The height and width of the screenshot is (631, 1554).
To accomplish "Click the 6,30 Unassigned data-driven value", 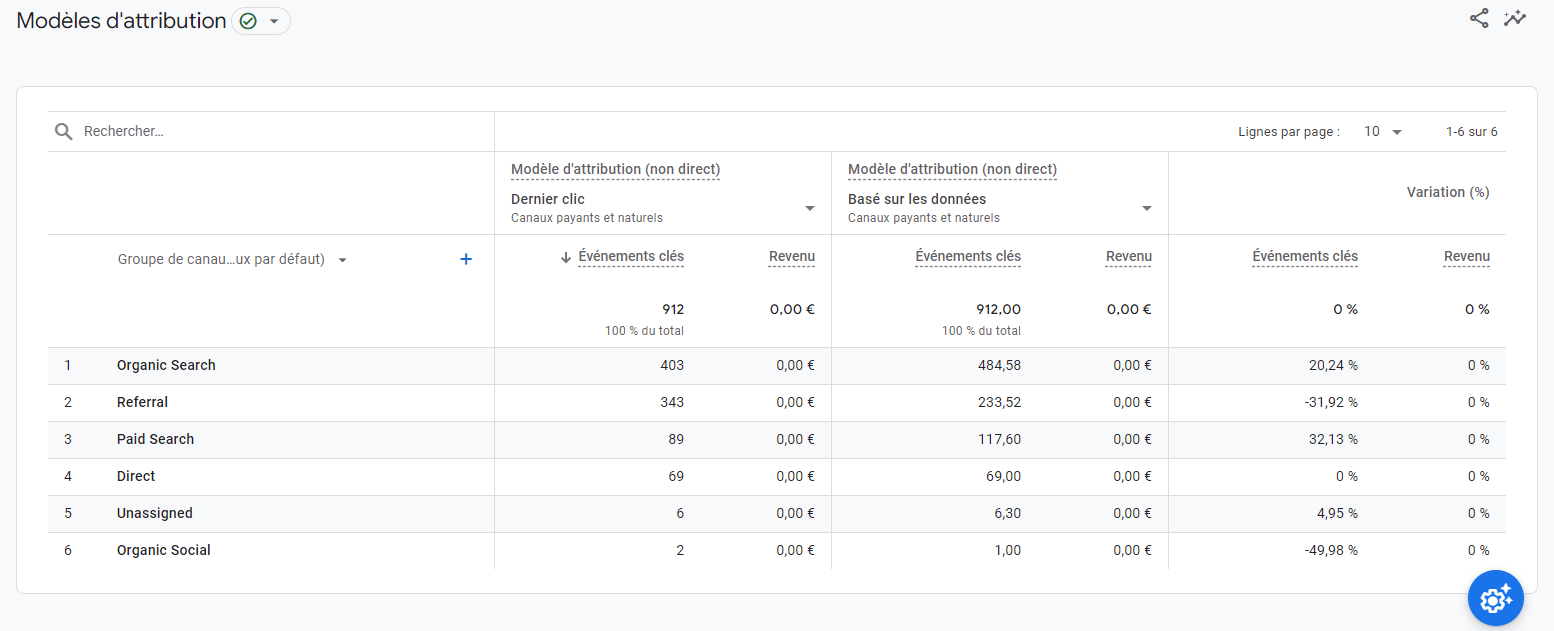I will 1006,513.
